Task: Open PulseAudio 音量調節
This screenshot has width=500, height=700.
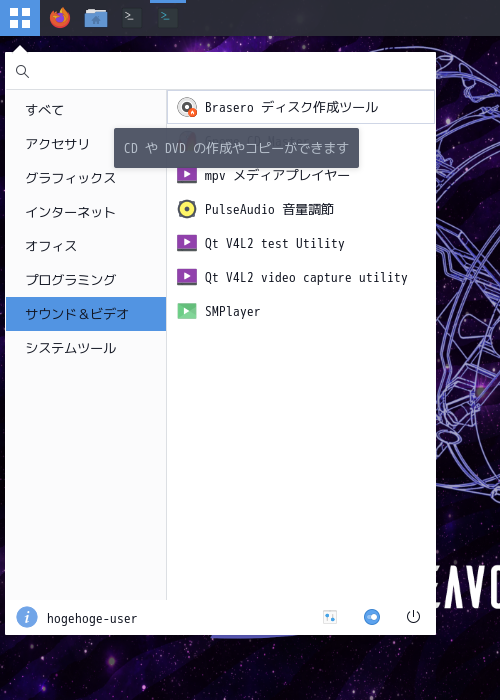Action: (301, 209)
